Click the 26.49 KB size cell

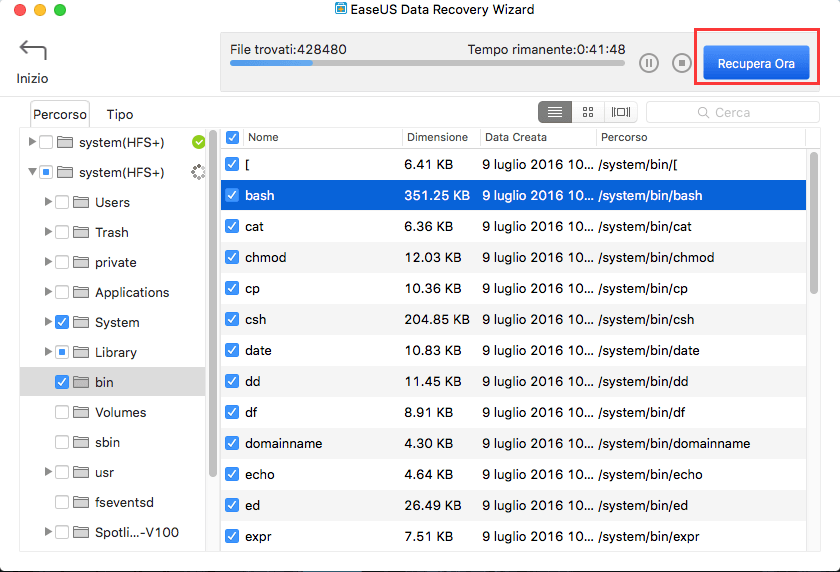tap(433, 505)
